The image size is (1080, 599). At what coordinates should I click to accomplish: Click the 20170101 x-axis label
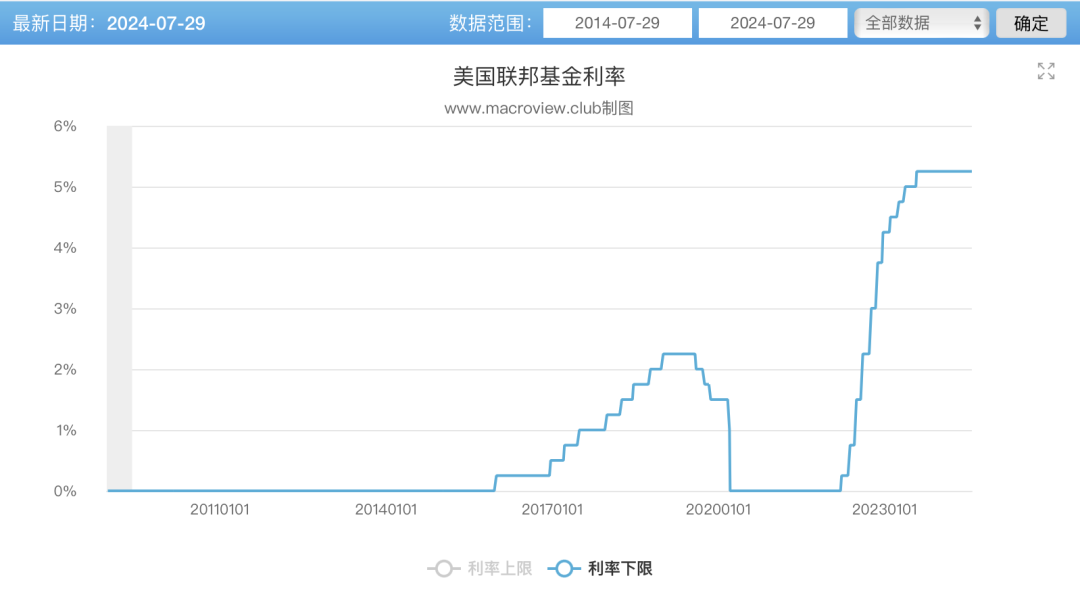pyautogui.click(x=552, y=509)
